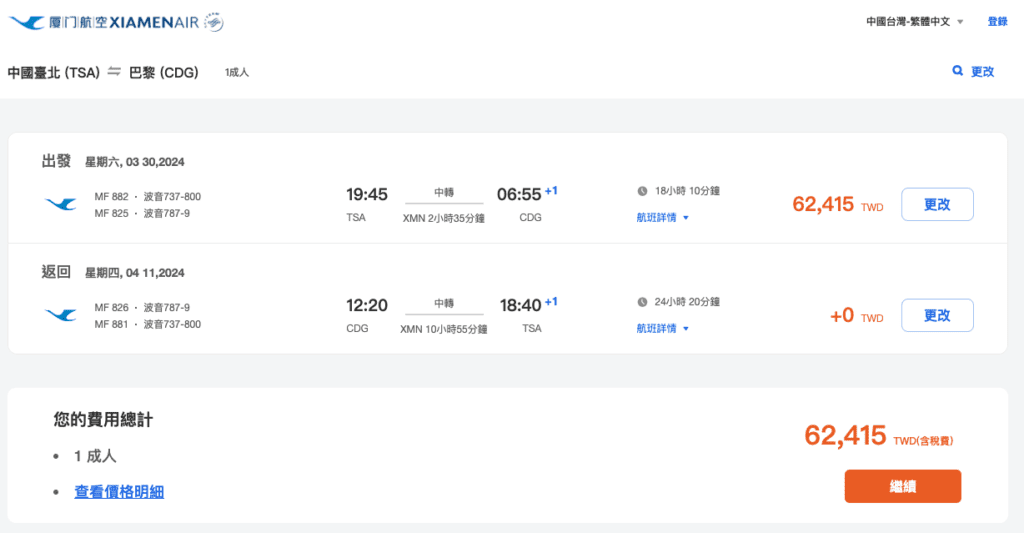Screen dimensions: 1024x533
Task: Click the 登錄 login link
Action: (x=997, y=22)
